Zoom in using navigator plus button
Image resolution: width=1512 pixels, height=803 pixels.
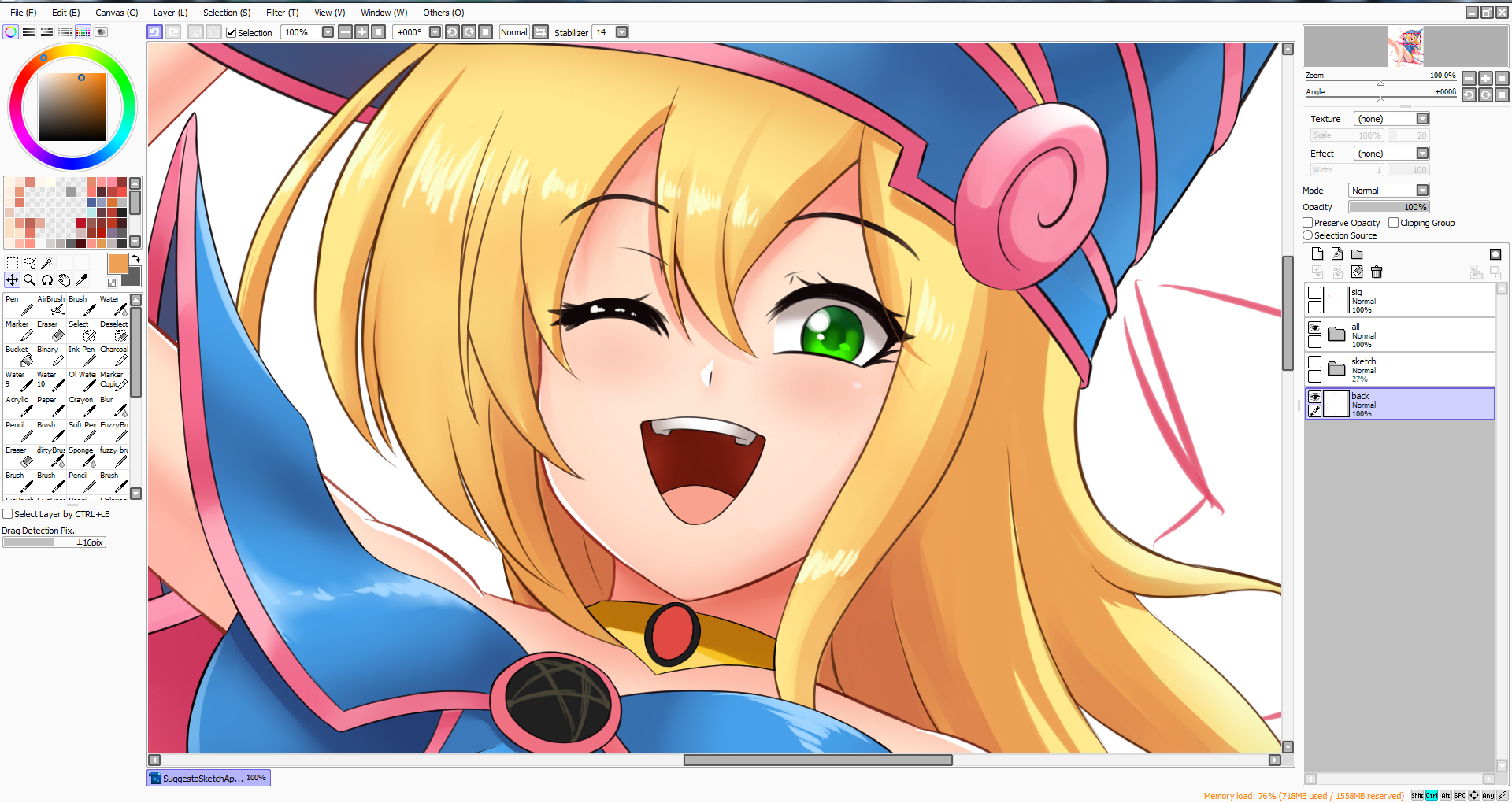tap(1485, 78)
